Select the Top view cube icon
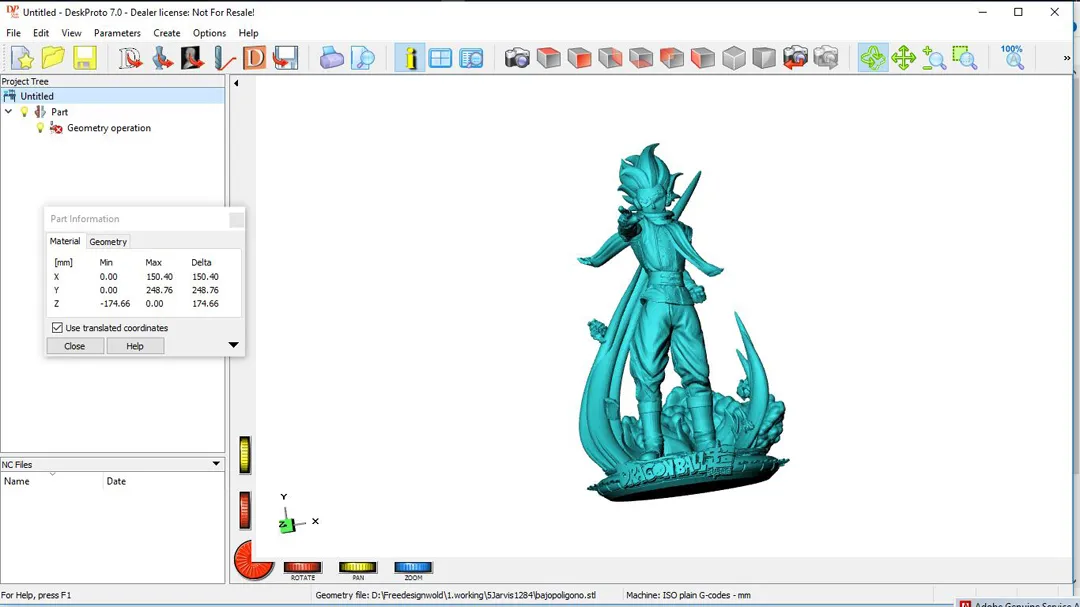The image size is (1080, 607). [548, 58]
